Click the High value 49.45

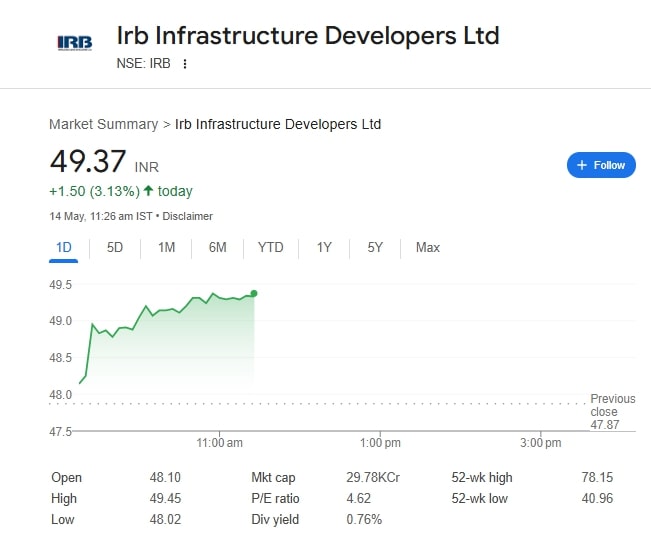tap(165, 498)
